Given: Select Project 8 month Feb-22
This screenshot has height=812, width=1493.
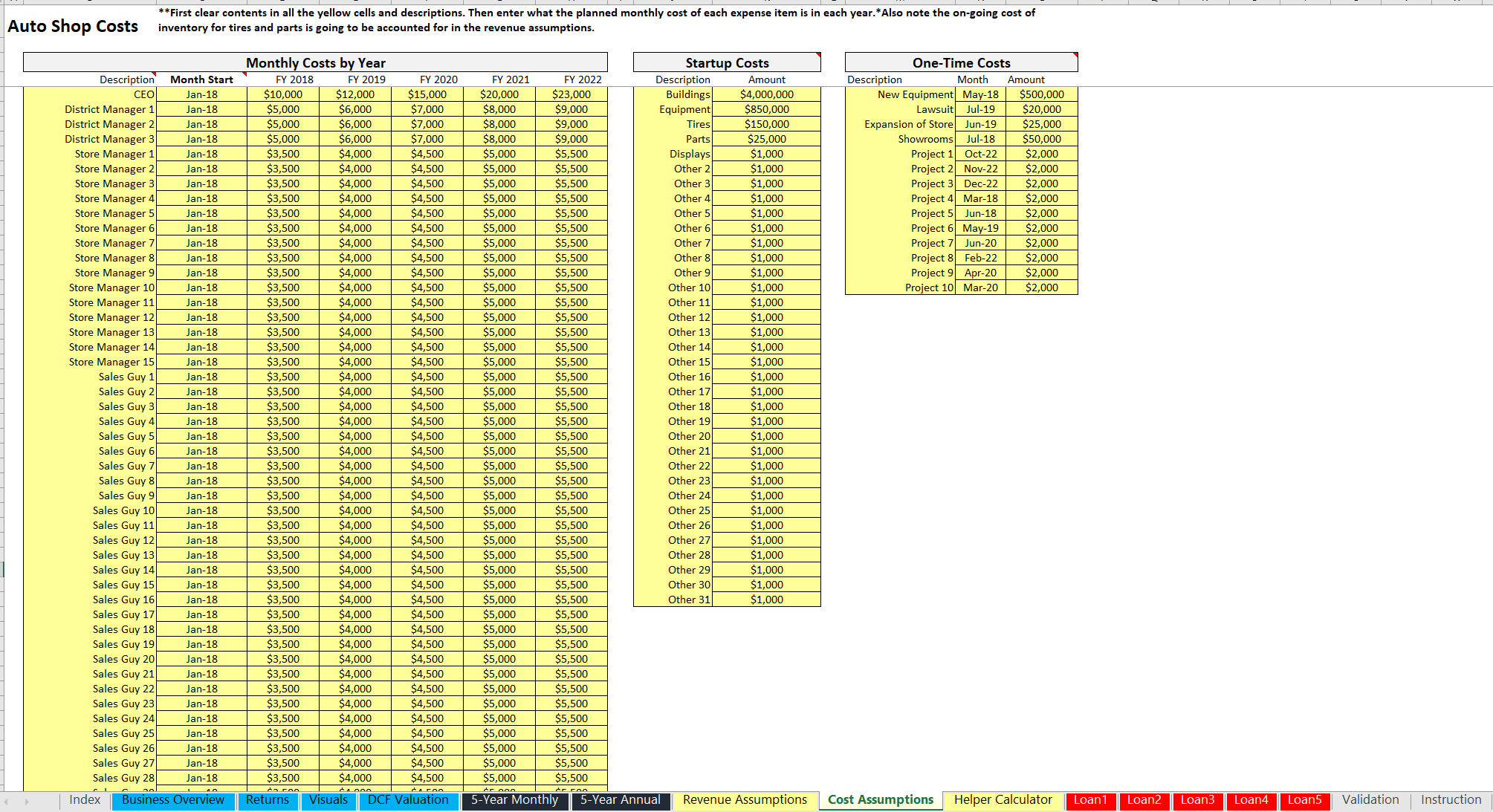Looking at the screenshot, I should tap(980, 258).
